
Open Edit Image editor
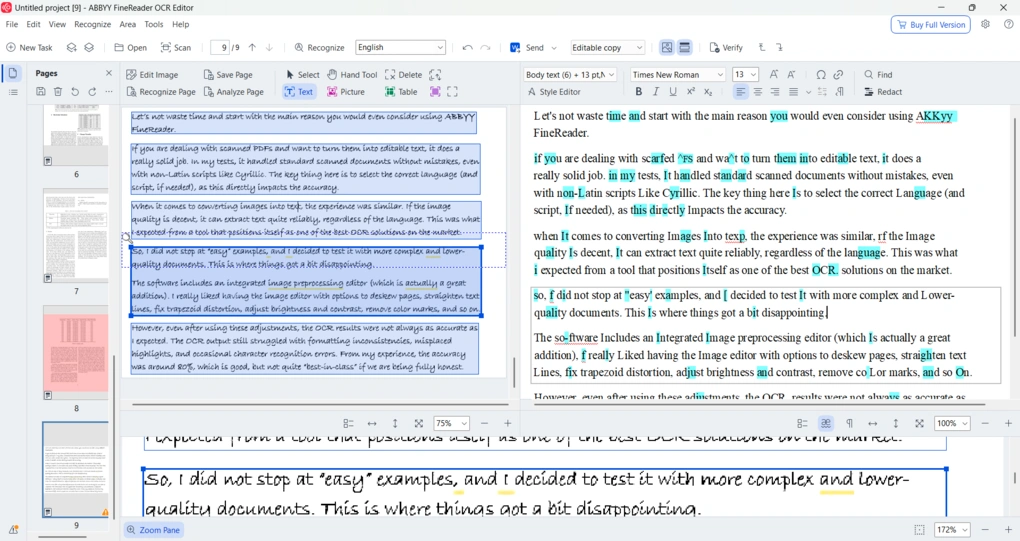[x=152, y=75]
